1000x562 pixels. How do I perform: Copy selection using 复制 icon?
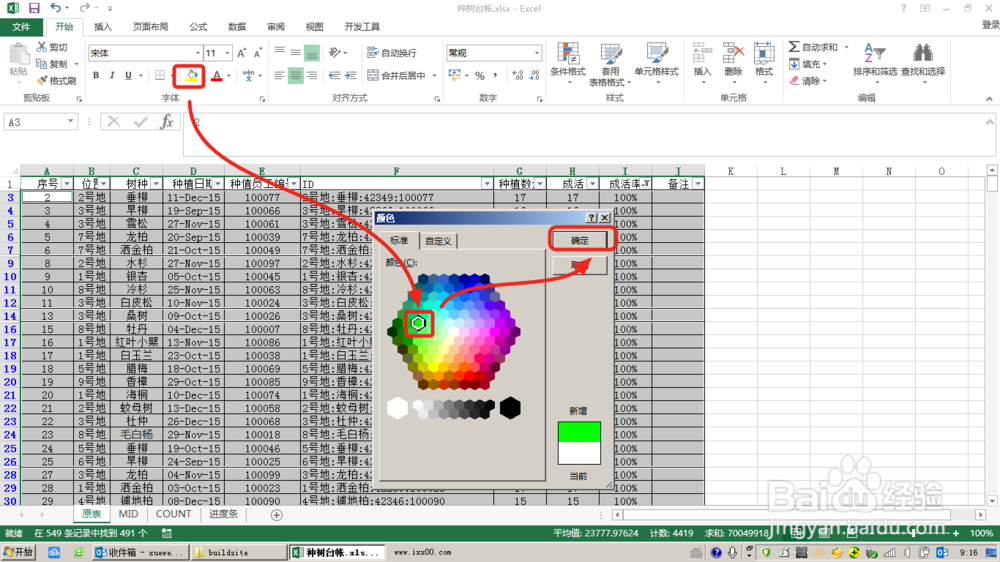click(x=52, y=64)
